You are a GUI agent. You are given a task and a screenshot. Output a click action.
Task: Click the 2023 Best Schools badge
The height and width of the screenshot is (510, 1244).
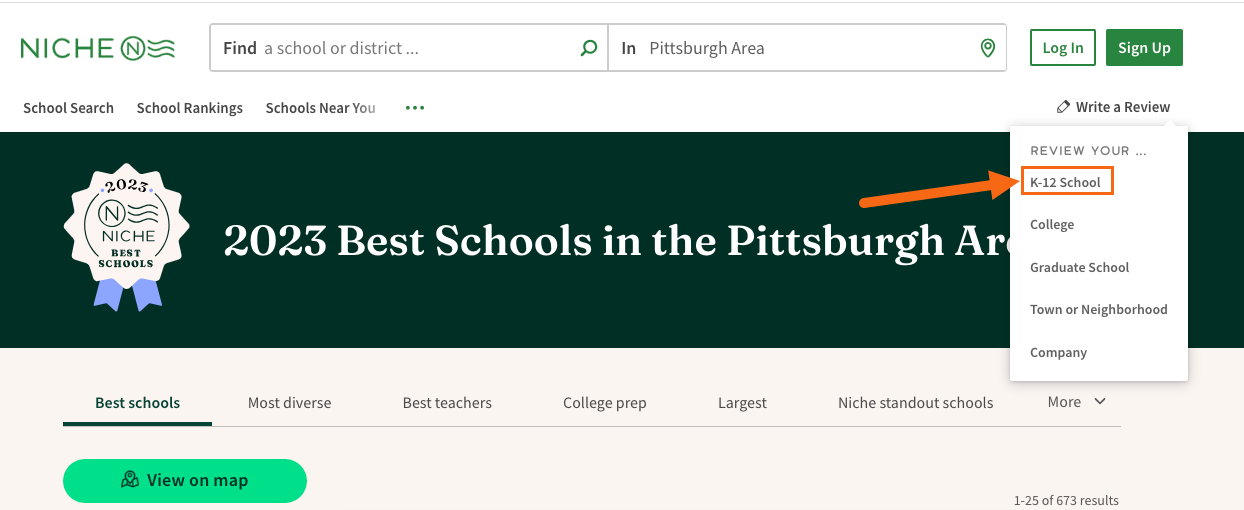point(128,238)
